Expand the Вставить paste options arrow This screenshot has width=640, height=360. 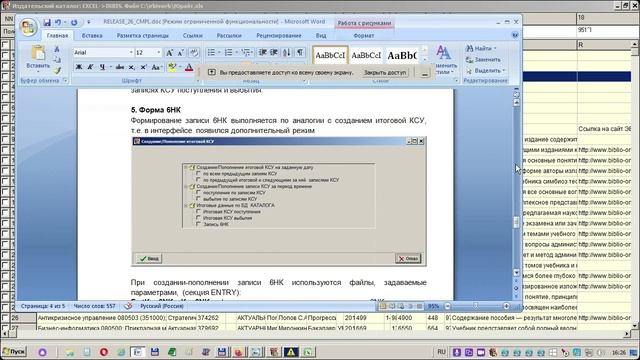tap(38, 72)
